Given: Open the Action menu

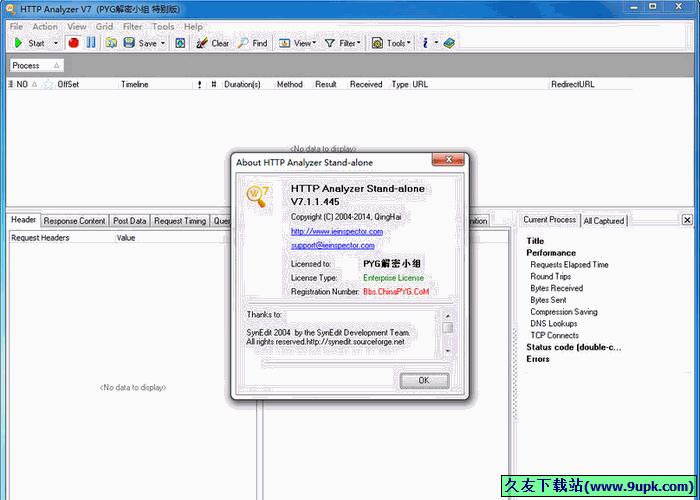Looking at the screenshot, I should pyautogui.click(x=45, y=27).
